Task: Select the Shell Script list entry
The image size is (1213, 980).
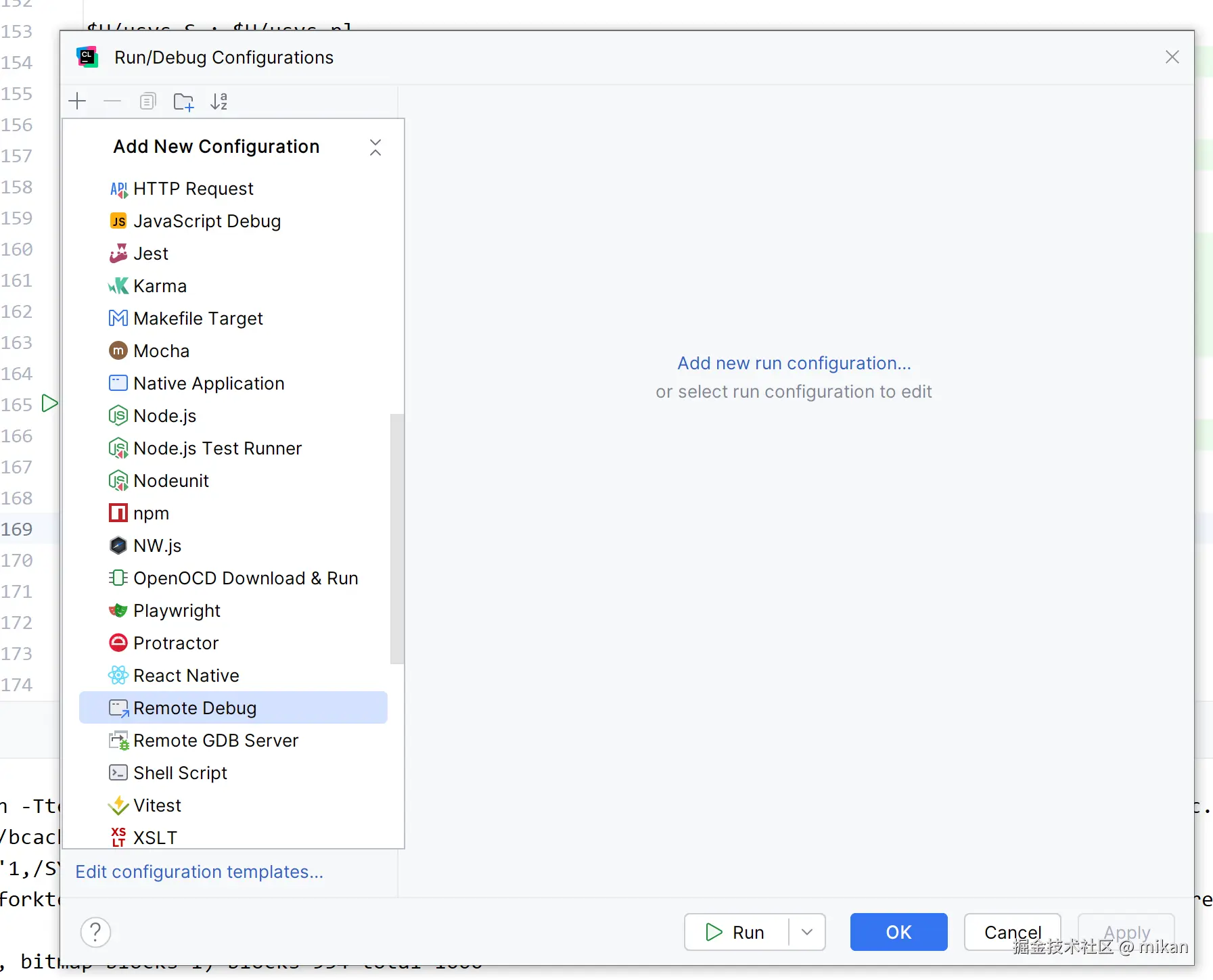Action: (233, 773)
